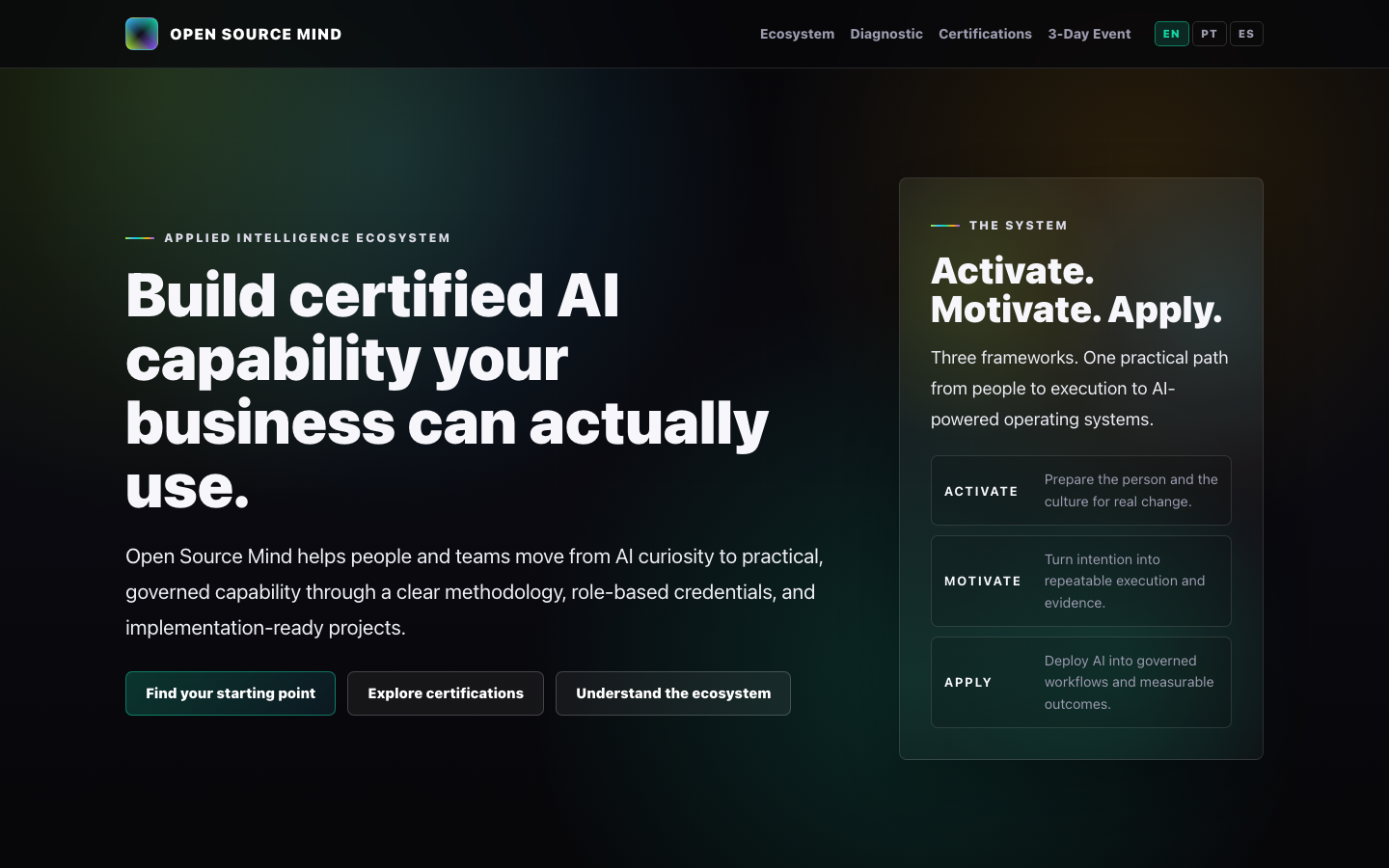Click Find your starting point button

click(x=231, y=693)
